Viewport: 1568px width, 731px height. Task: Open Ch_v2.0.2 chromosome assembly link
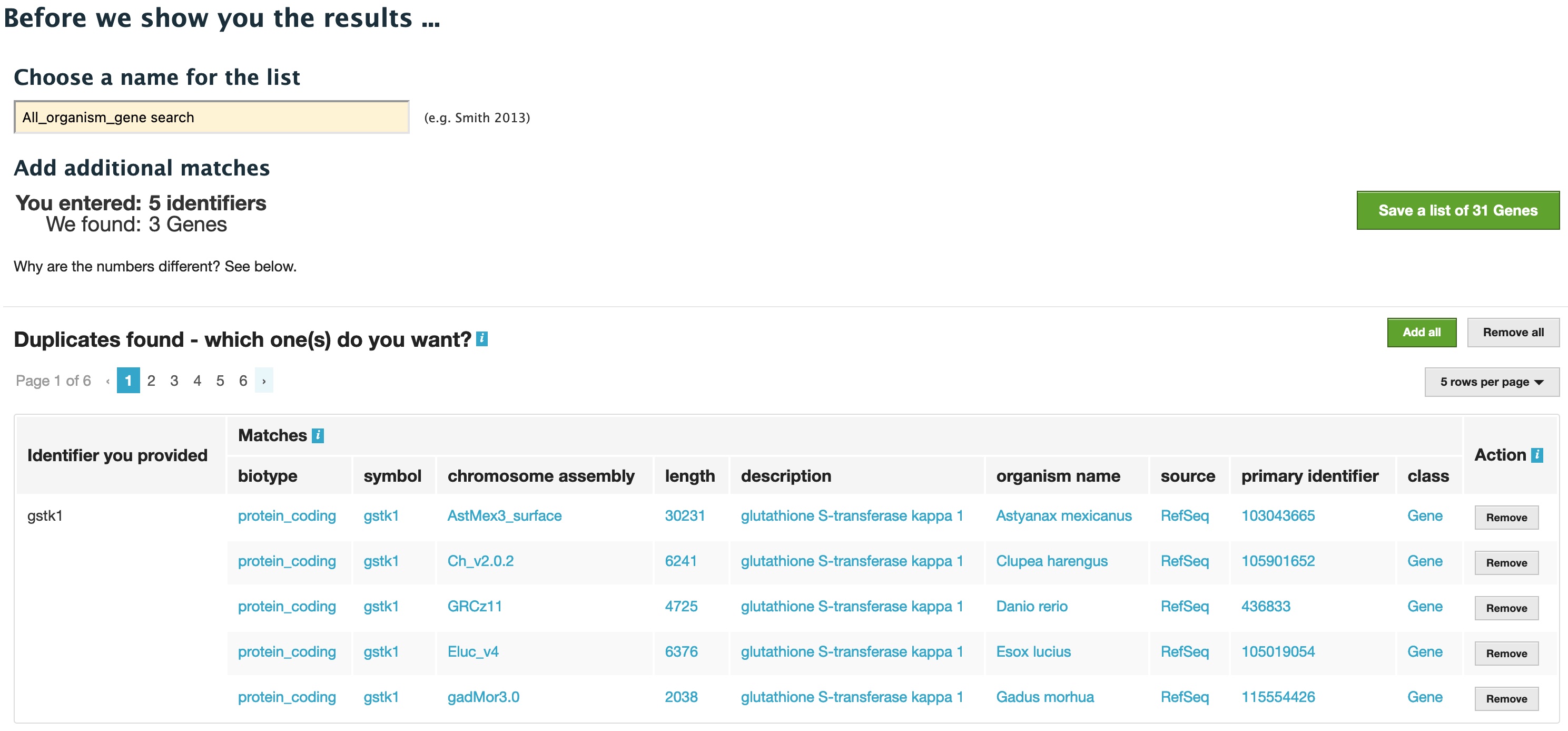(x=480, y=561)
